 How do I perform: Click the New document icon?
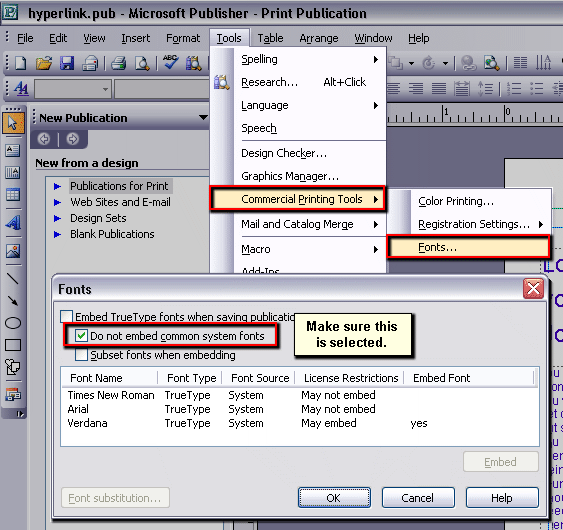pos(21,63)
